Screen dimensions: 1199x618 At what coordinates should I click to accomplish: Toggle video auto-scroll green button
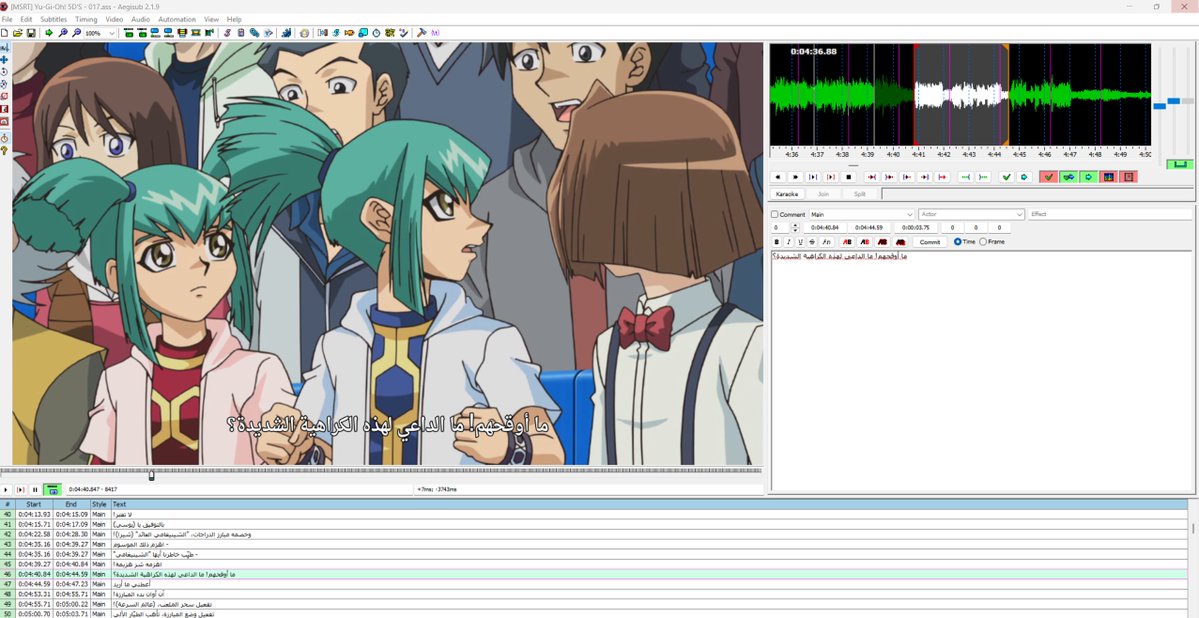point(53,490)
